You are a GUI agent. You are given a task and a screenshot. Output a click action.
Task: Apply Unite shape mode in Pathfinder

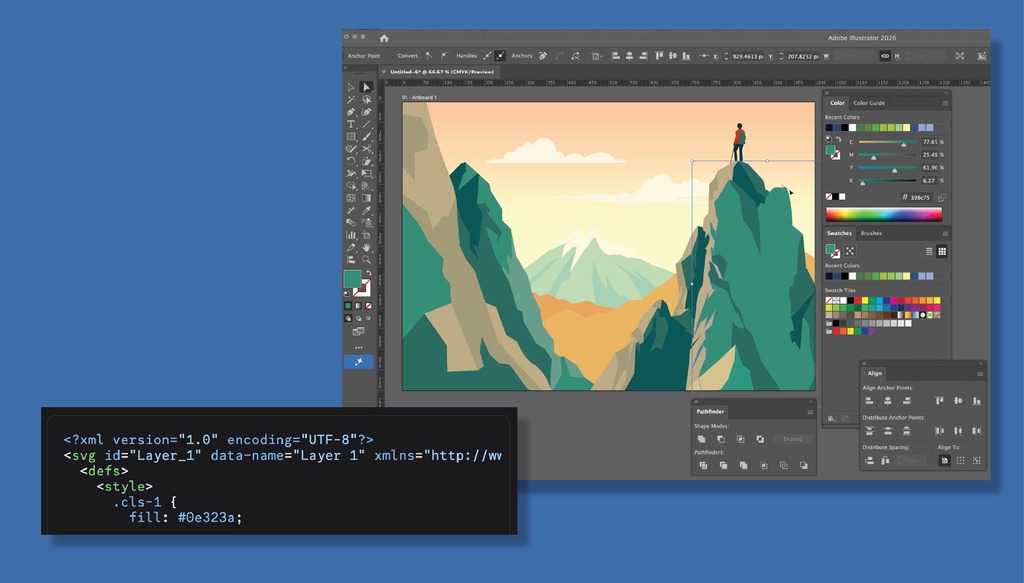point(702,439)
